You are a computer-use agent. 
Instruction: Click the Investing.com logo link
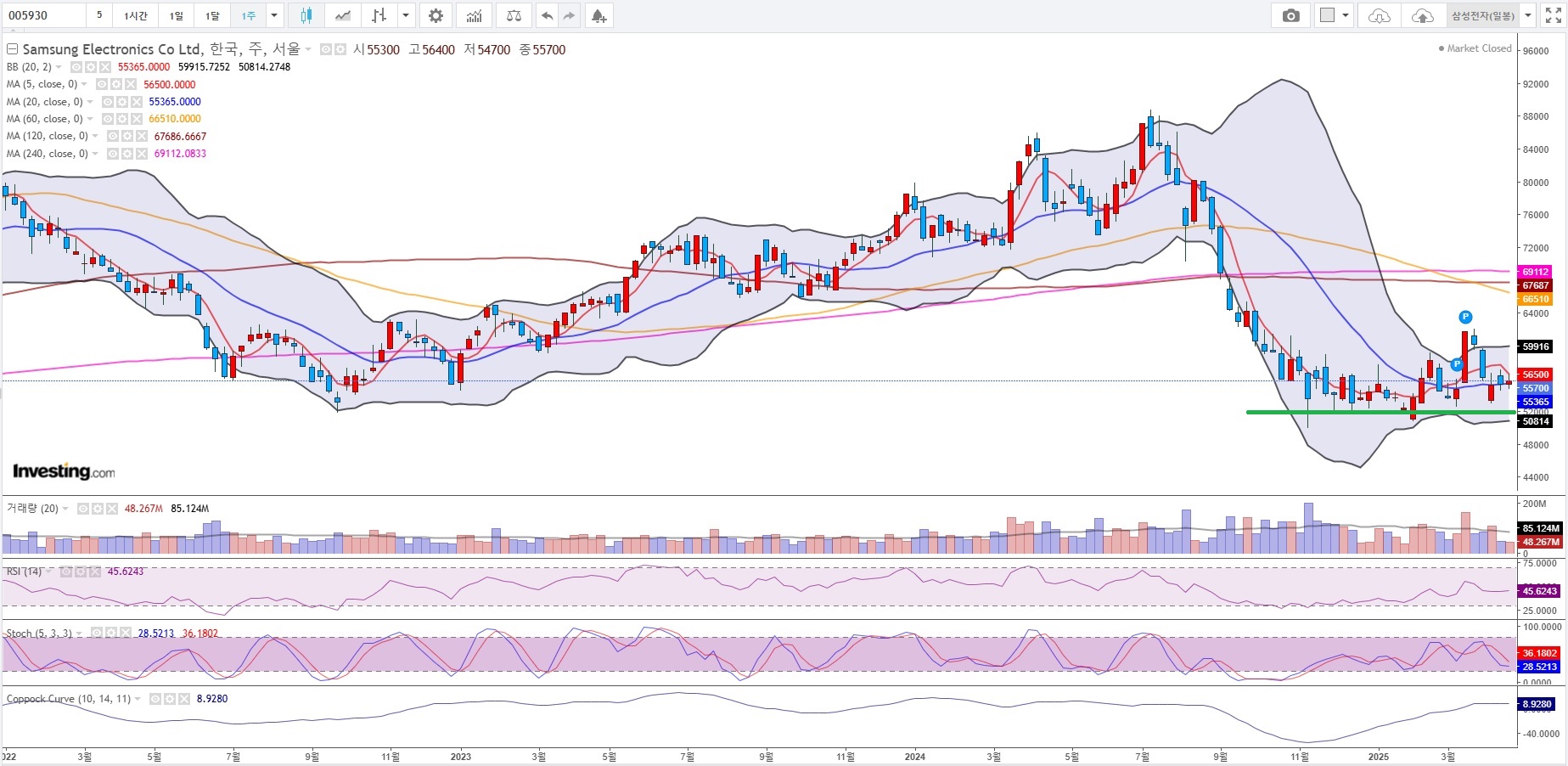pos(64,471)
